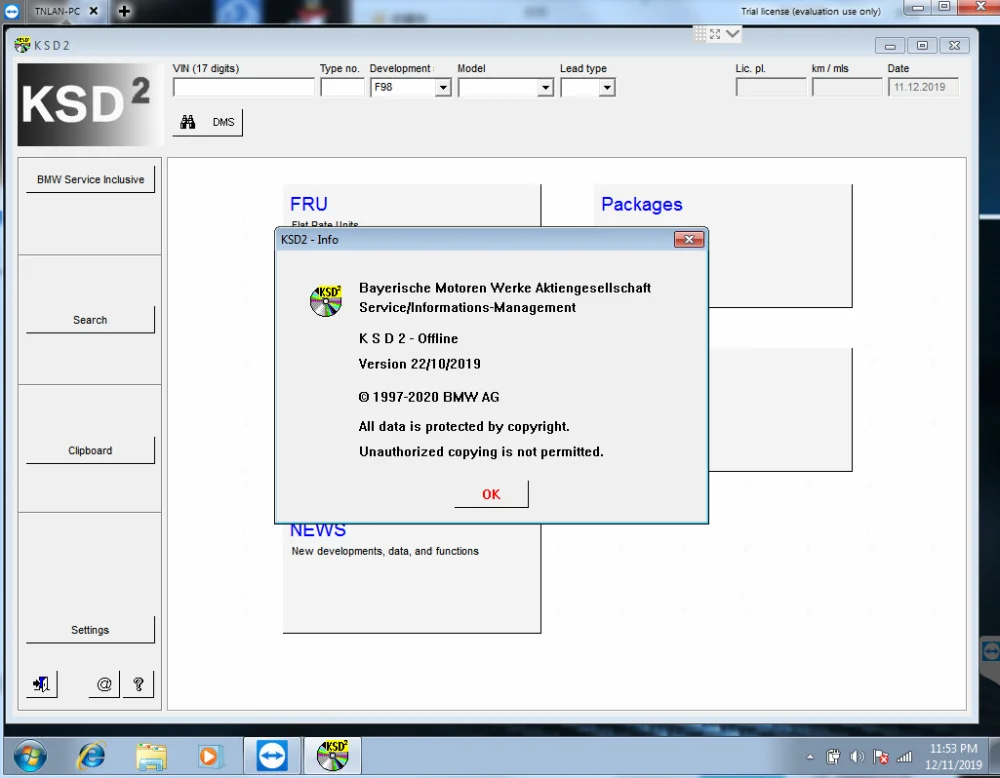Click the power plug tray icon
Image resolution: width=1000 pixels, height=778 pixels.
[833, 757]
